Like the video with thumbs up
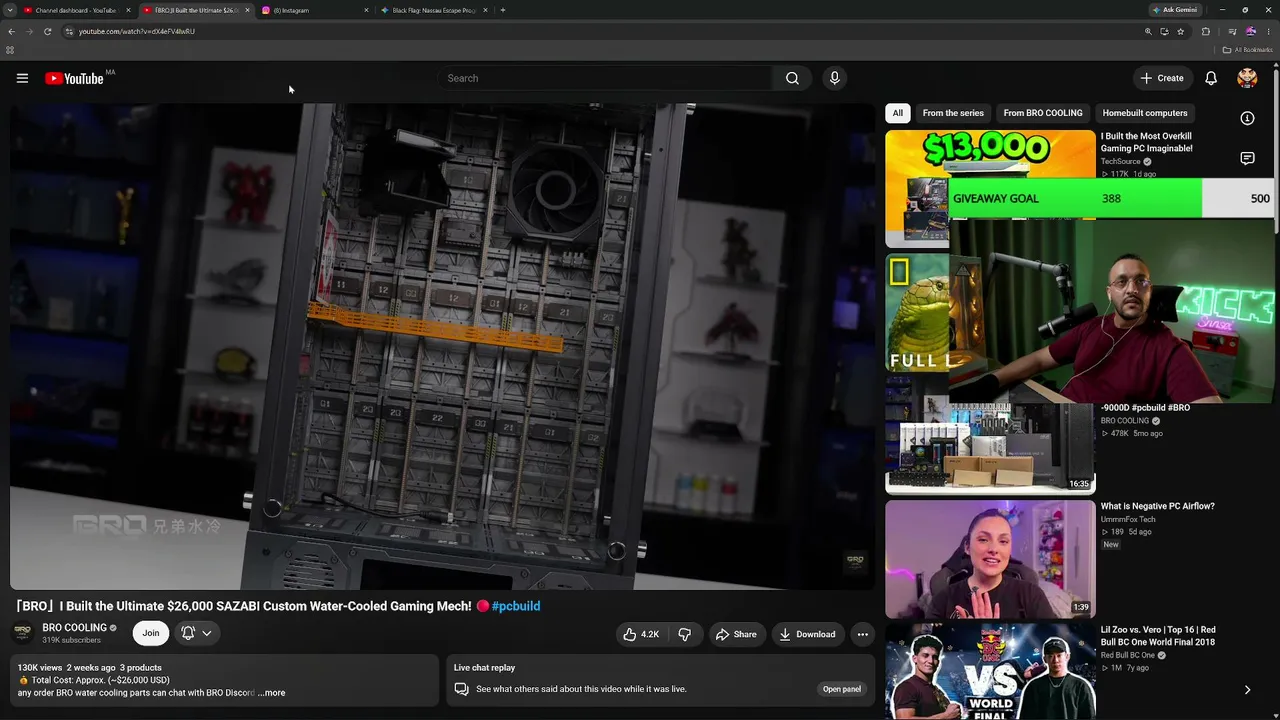This screenshot has width=1280, height=720. (x=640, y=634)
